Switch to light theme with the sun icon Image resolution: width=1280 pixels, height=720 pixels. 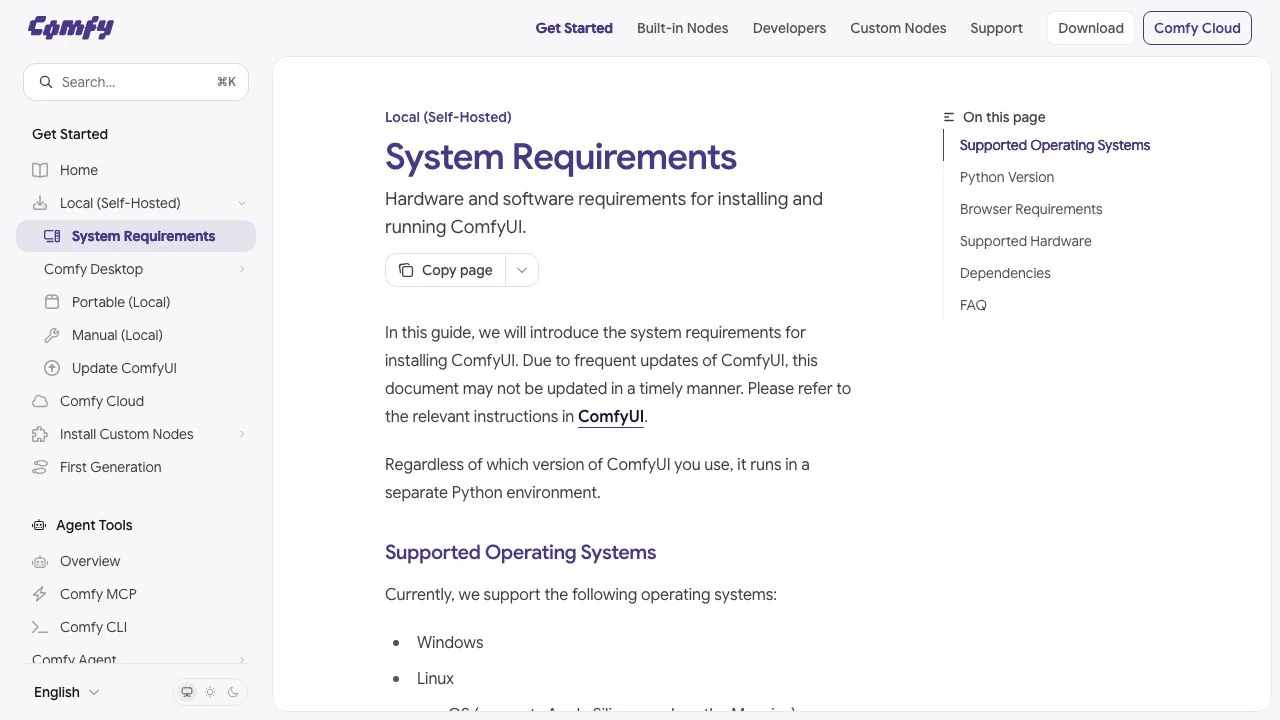point(210,692)
